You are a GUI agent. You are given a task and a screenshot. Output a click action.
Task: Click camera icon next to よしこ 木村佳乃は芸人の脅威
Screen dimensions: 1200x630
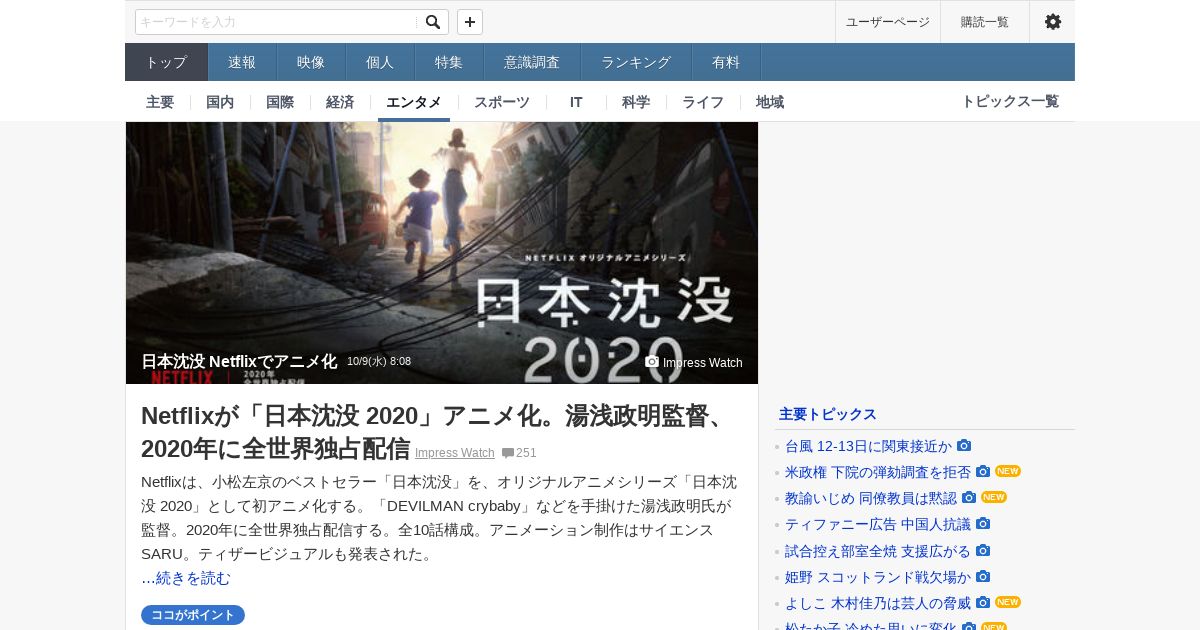(983, 603)
